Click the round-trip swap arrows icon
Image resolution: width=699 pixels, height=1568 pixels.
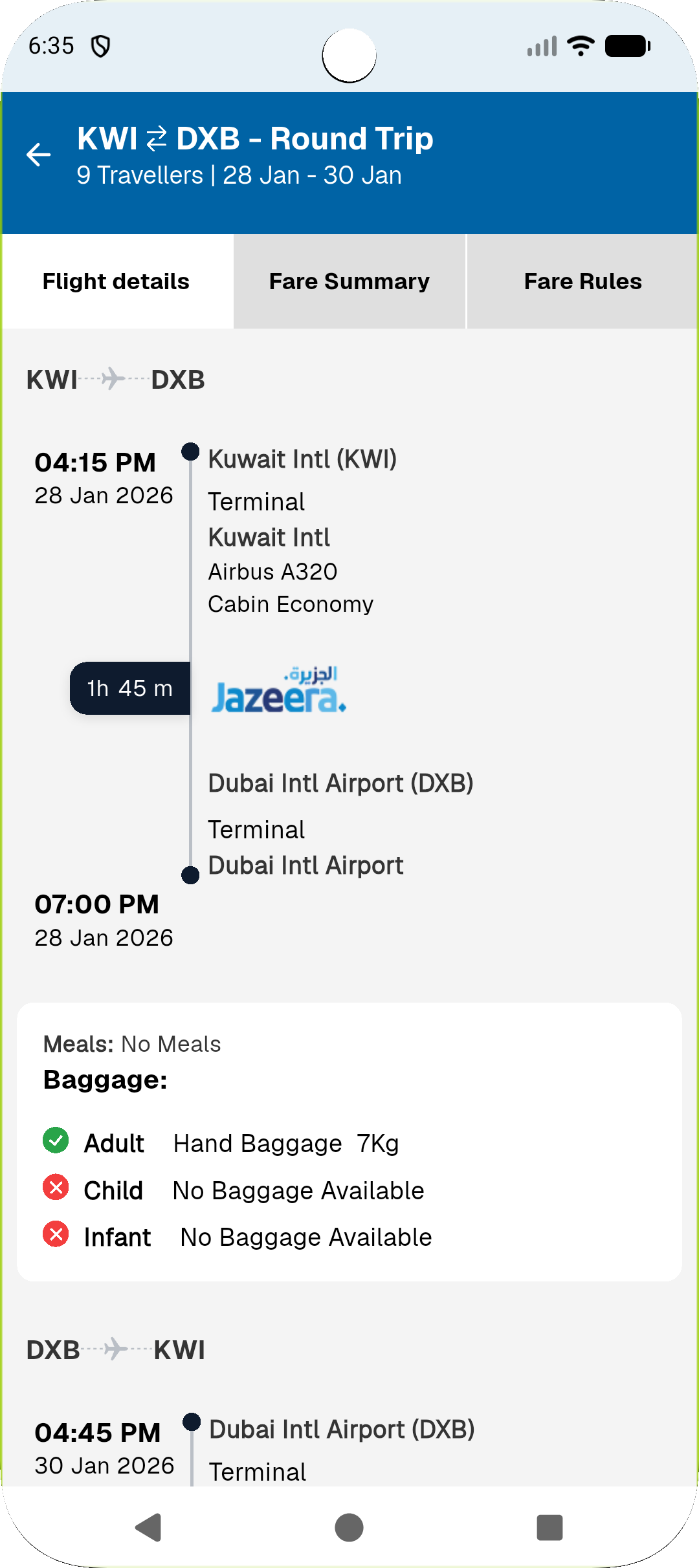[x=157, y=139]
